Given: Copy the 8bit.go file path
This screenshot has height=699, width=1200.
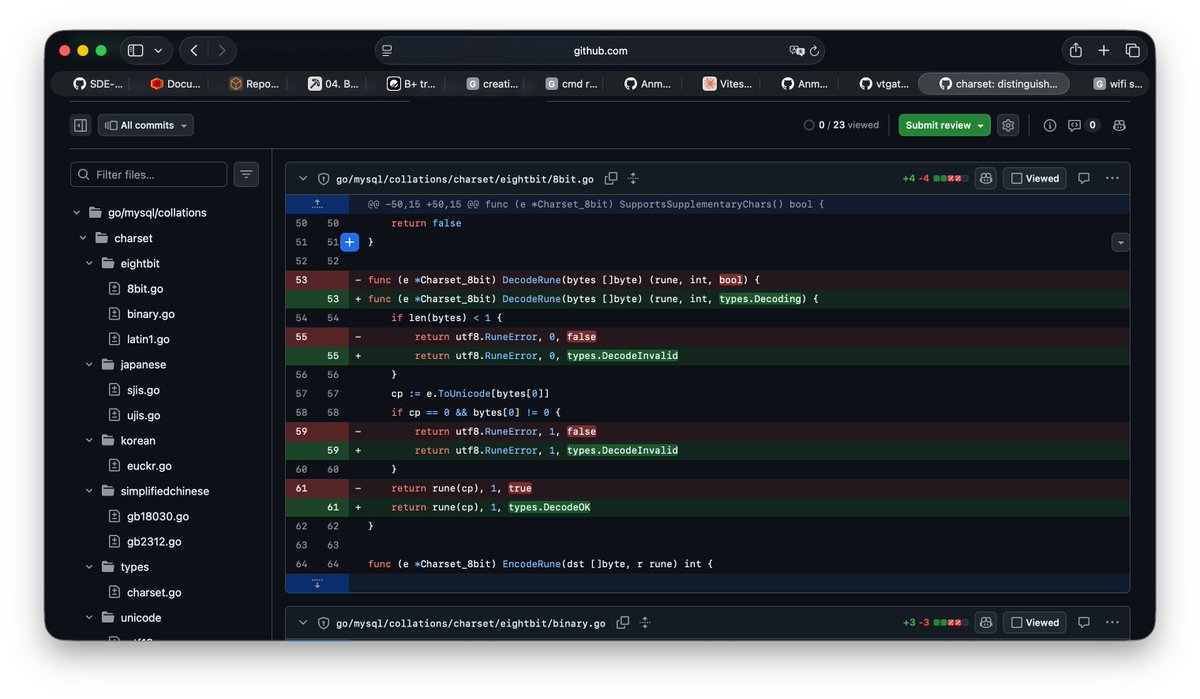Looking at the screenshot, I should 610,179.
